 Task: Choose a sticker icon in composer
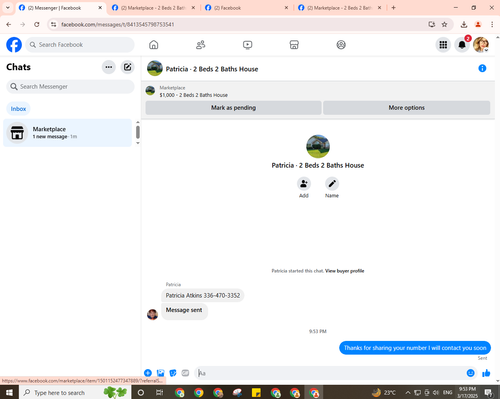point(173,373)
